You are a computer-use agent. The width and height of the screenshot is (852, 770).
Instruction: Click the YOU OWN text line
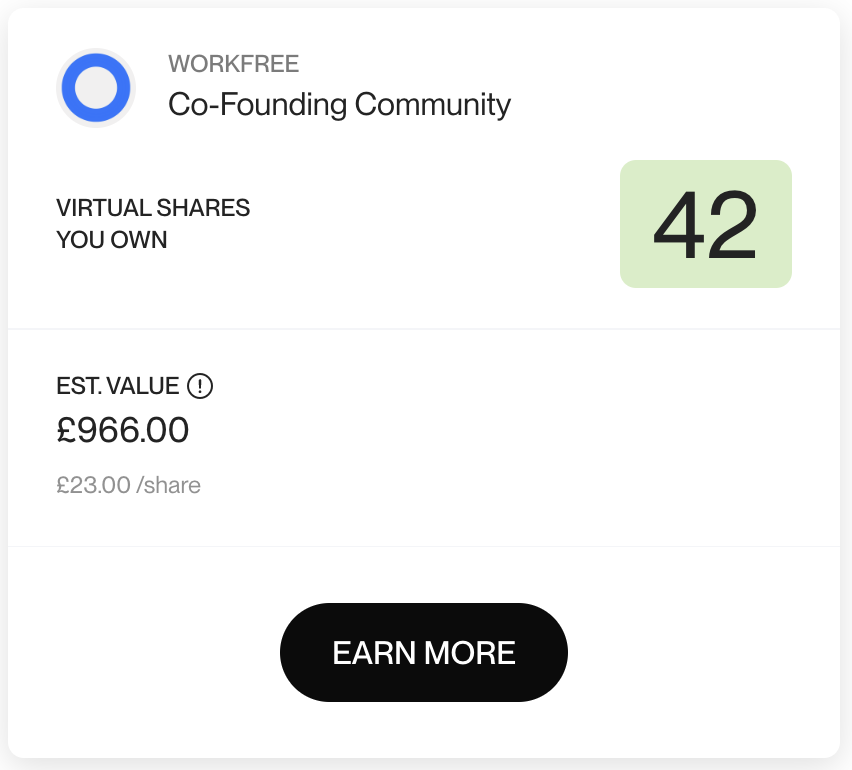tap(112, 240)
